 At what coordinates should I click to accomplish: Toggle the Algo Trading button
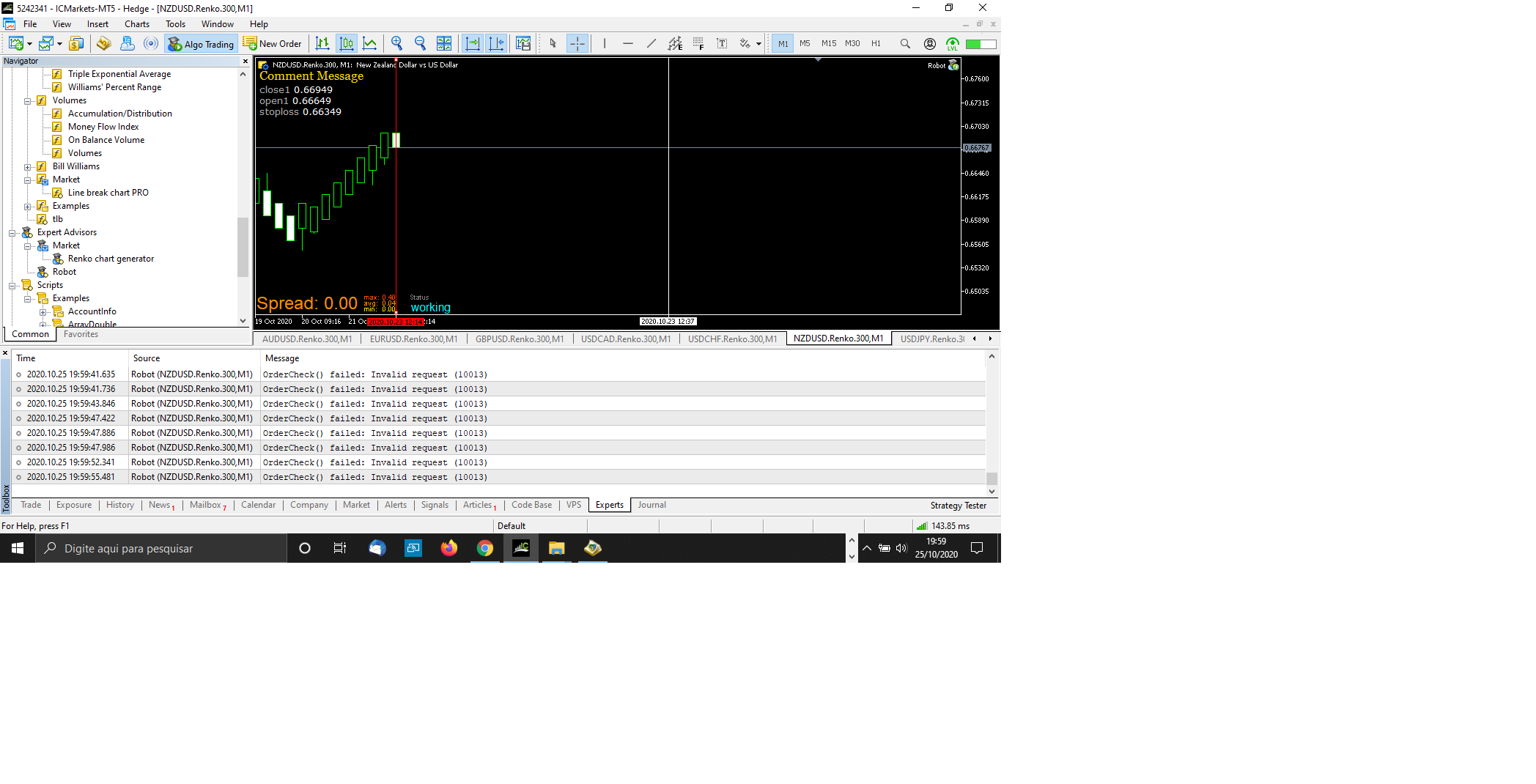pyautogui.click(x=201, y=44)
